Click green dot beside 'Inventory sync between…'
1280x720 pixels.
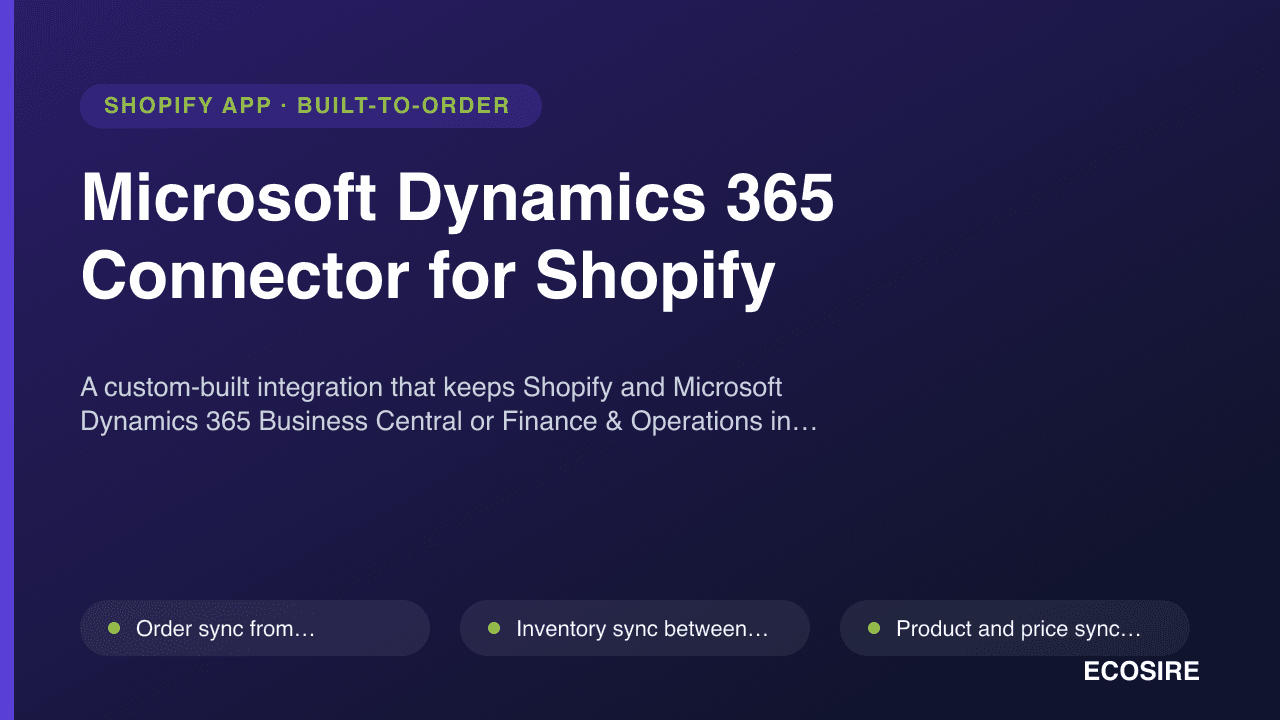494,628
